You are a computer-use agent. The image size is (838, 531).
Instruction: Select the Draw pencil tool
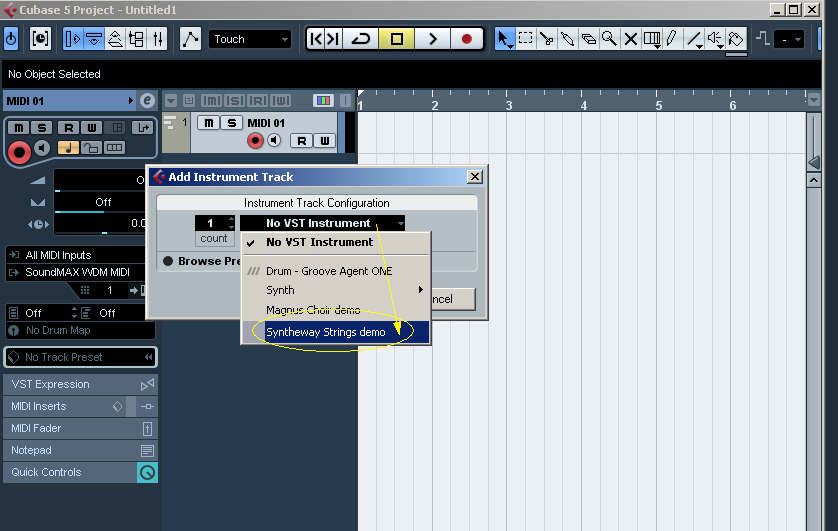pos(672,39)
